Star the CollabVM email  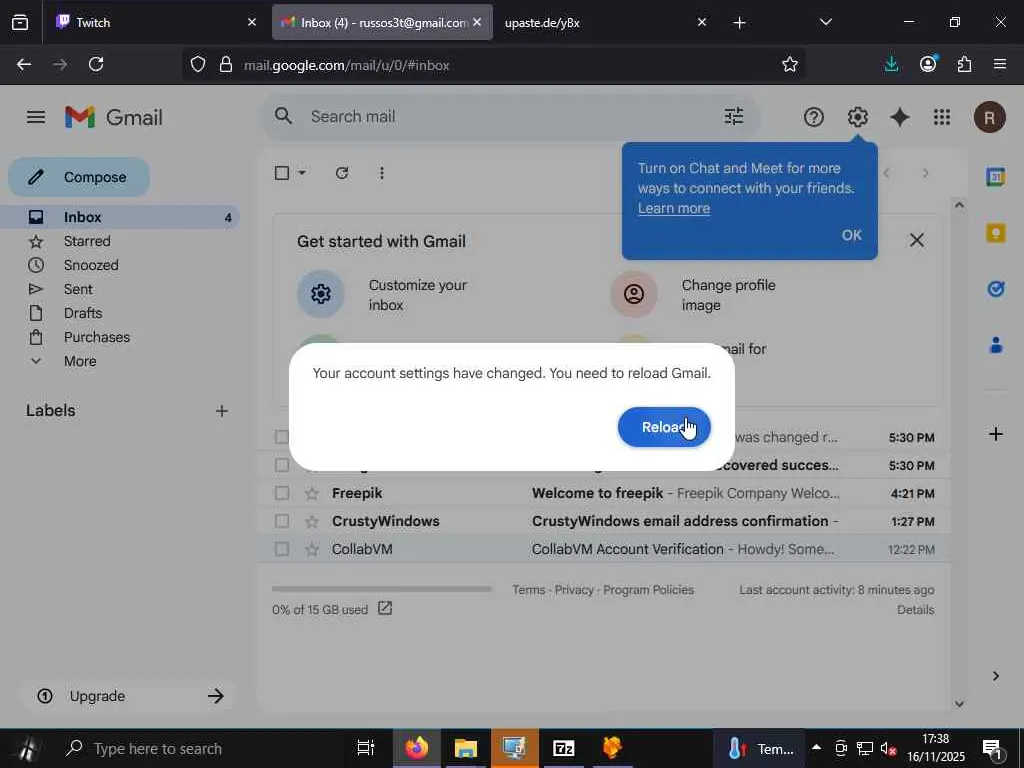(312, 549)
